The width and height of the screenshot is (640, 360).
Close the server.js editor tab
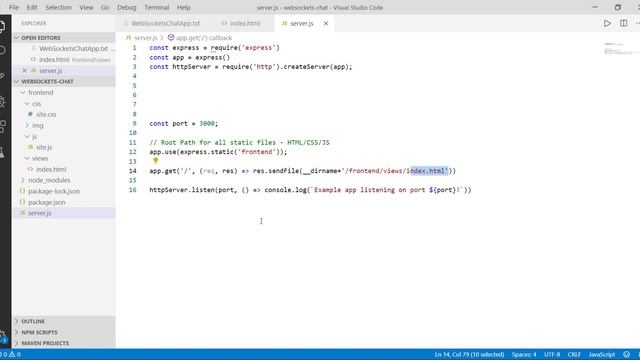(326, 23)
